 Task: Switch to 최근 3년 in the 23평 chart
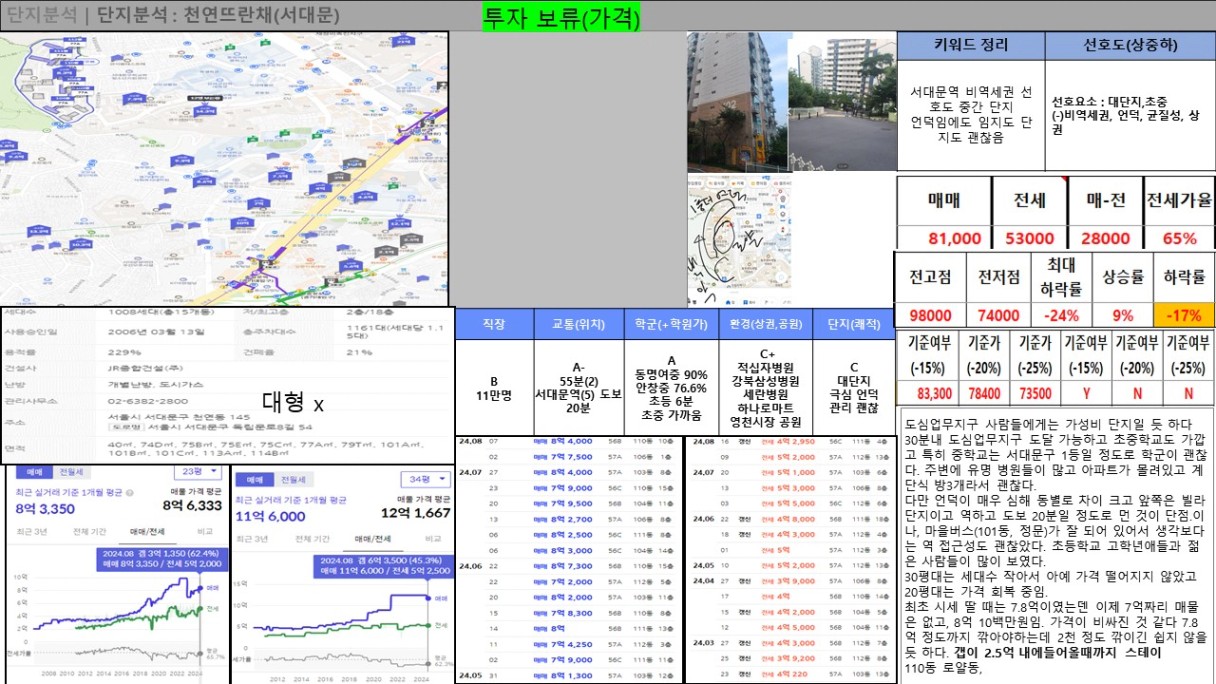coord(32,532)
